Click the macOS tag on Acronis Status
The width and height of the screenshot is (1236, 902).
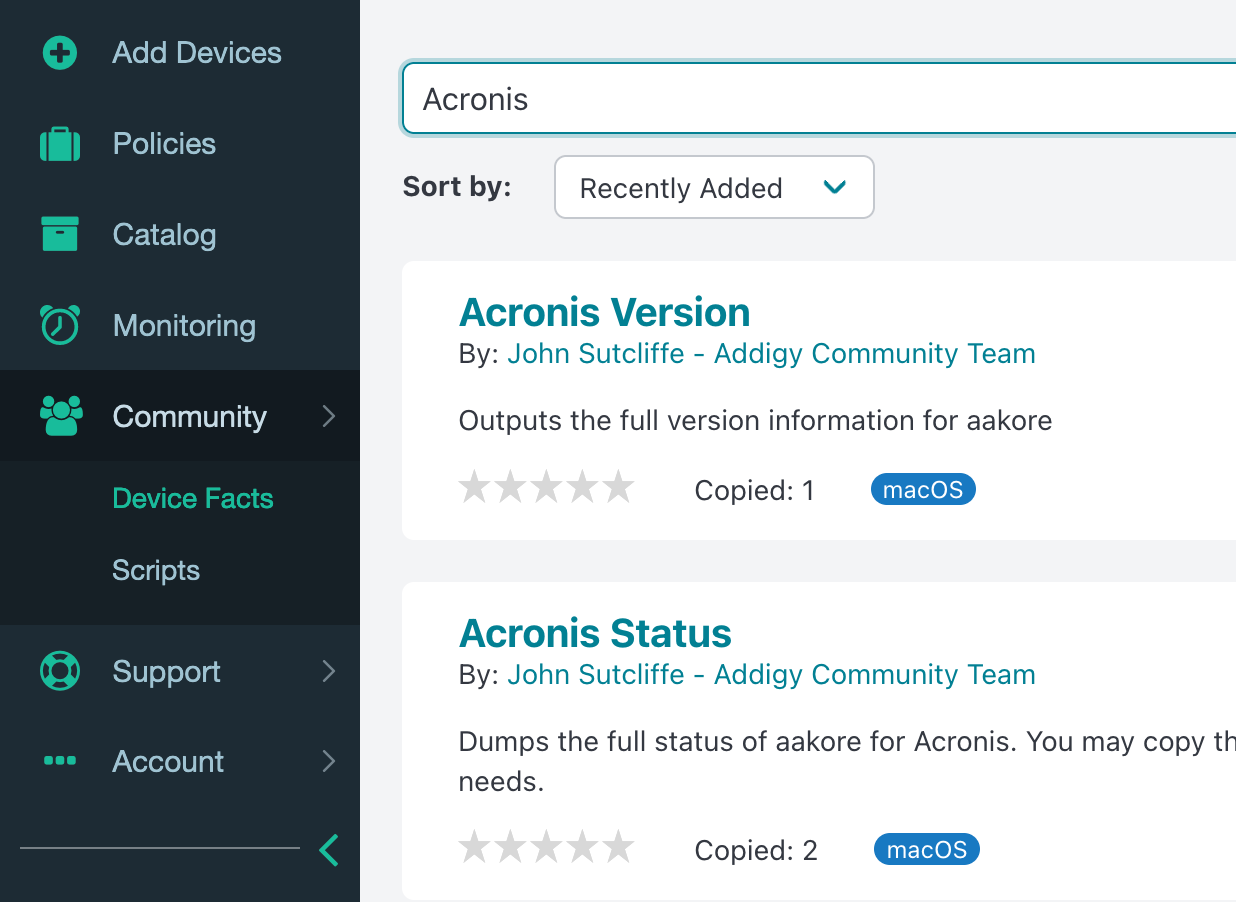(x=927, y=849)
